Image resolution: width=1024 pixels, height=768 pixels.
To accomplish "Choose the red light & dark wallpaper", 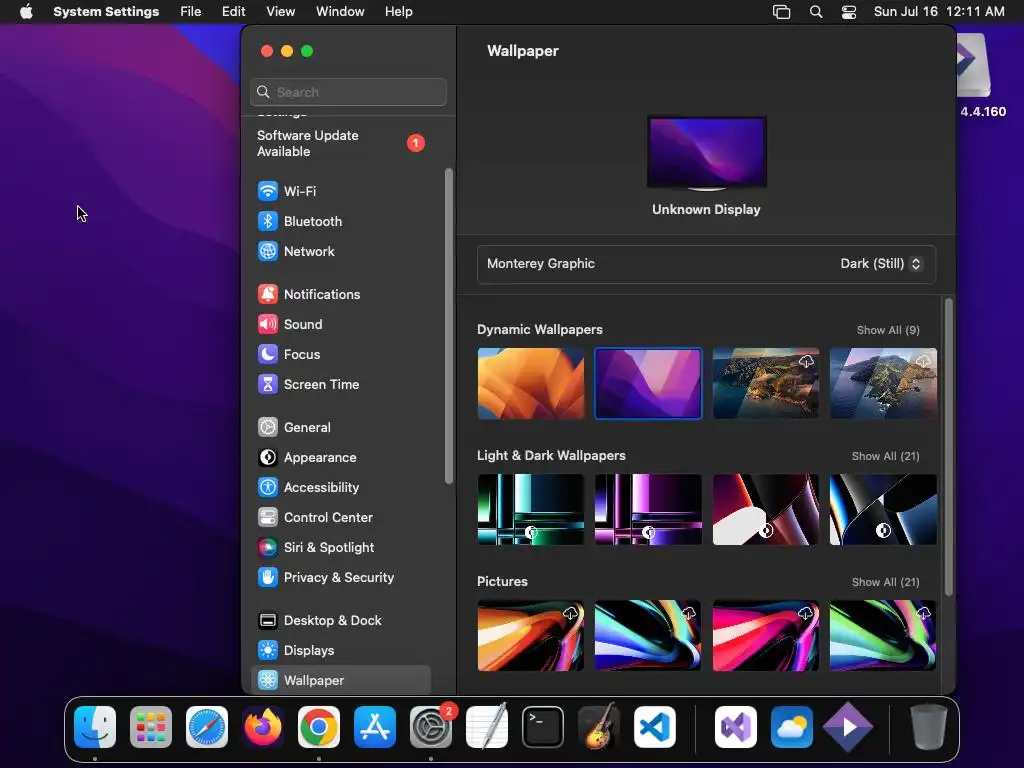I will click(765, 509).
